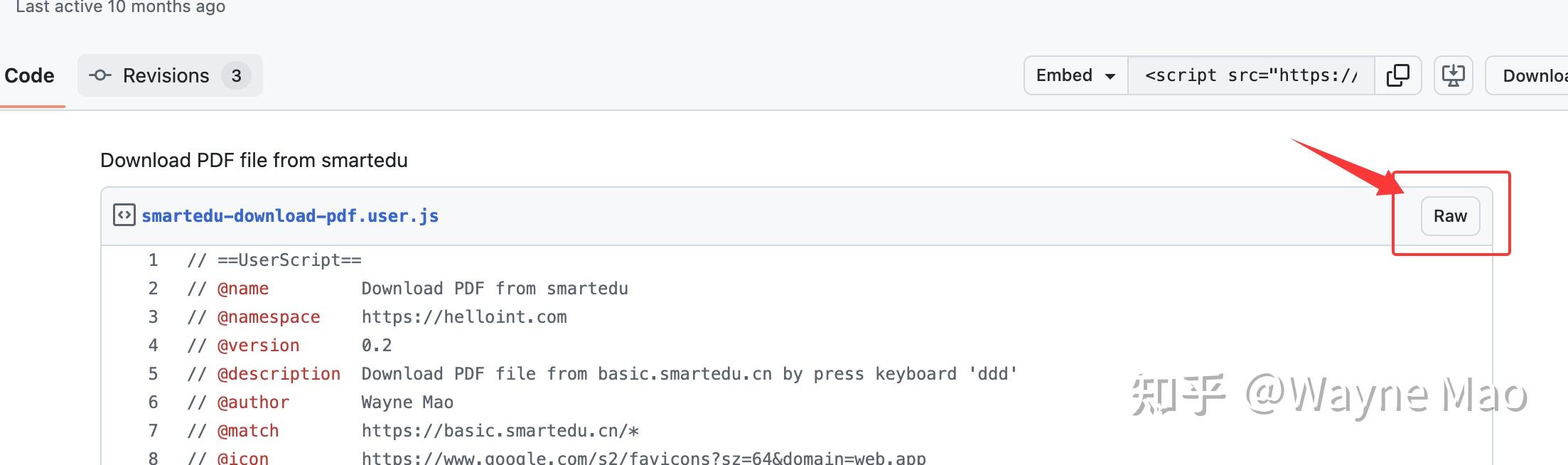Click the code brackets icon beside the filename
Viewport: 1568px width, 465px height.
124,215
